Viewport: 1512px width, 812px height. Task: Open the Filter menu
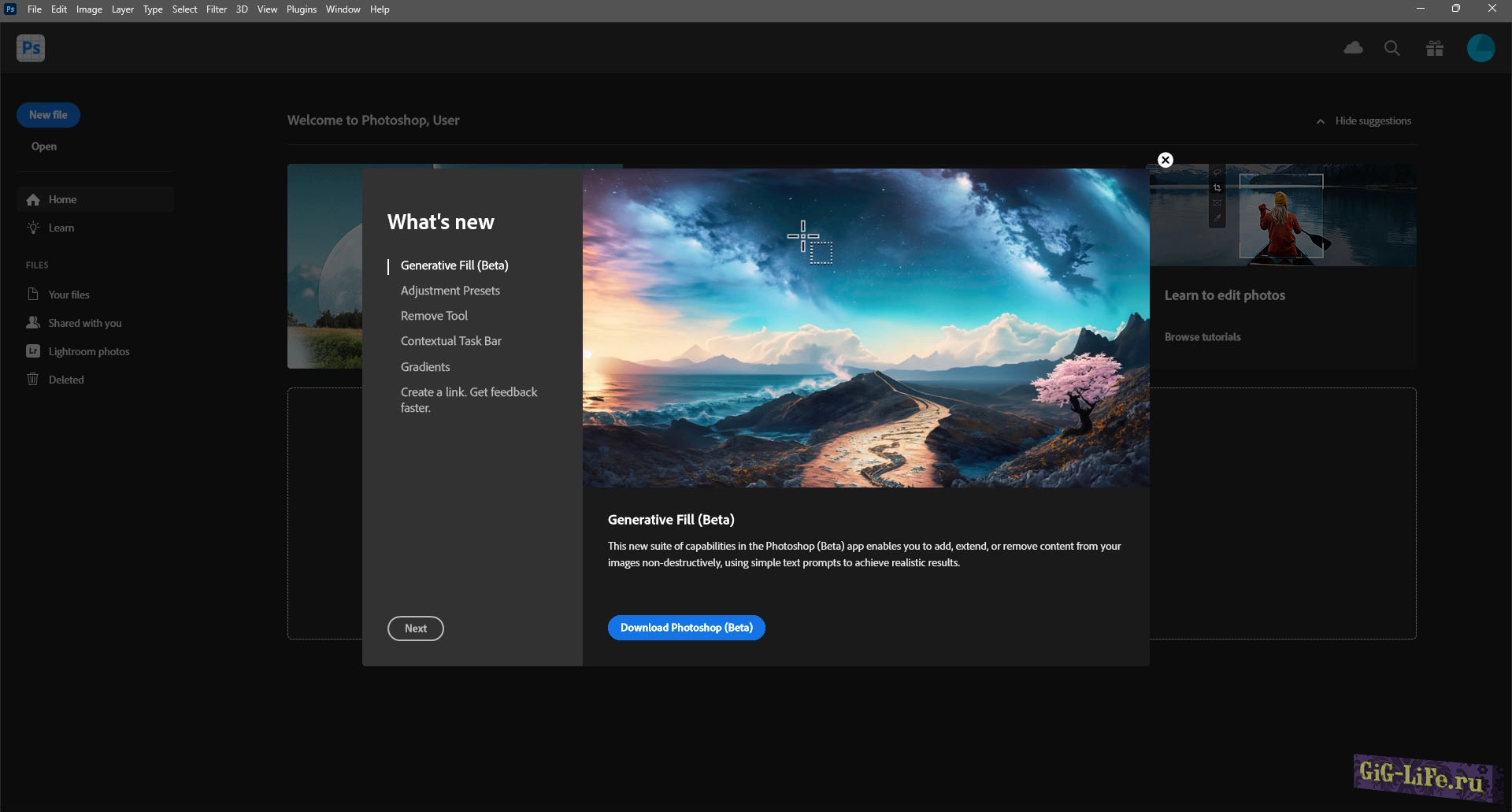tap(216, 9)
